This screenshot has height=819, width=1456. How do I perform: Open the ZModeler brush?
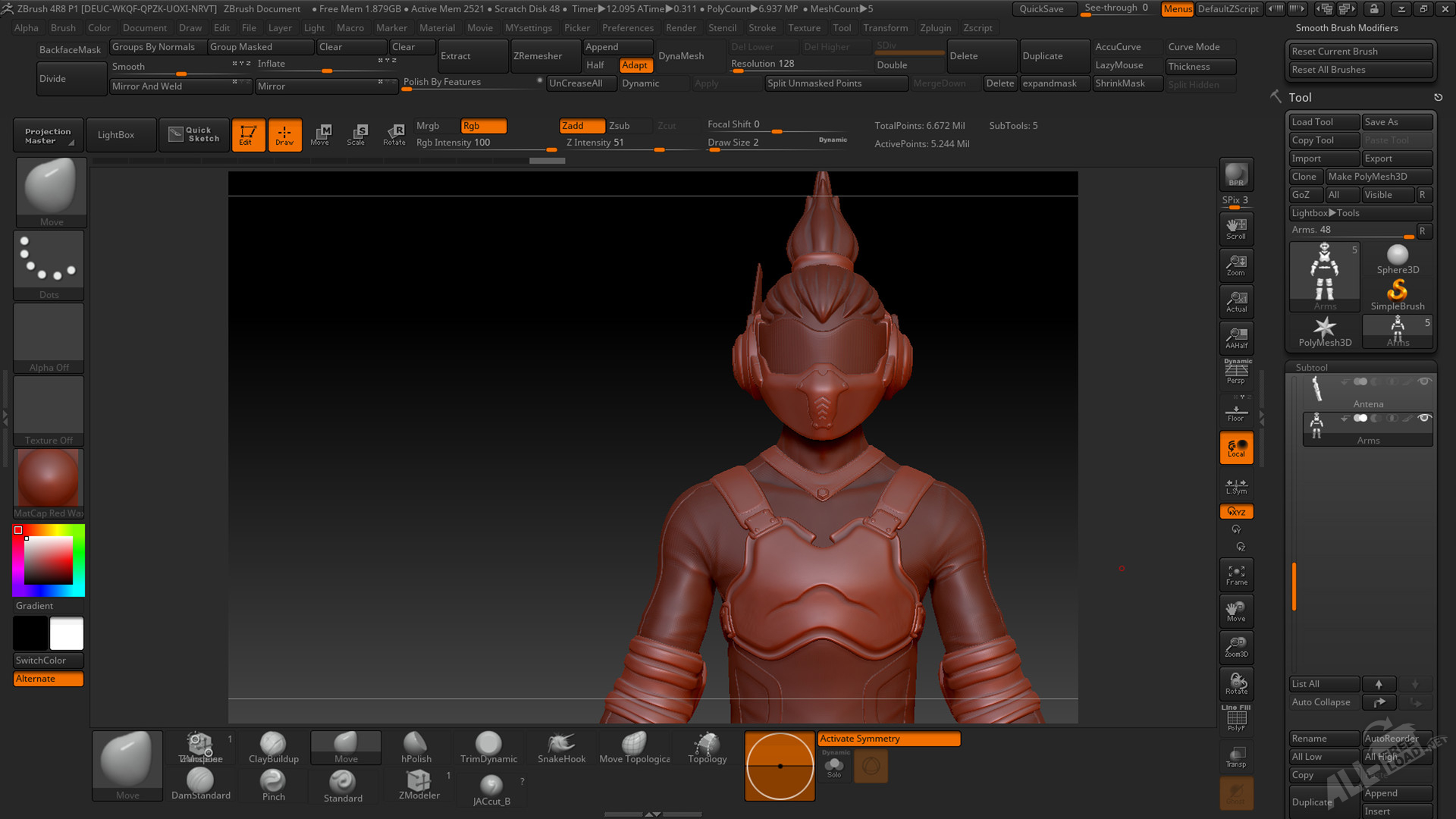(x=419, y=784)
